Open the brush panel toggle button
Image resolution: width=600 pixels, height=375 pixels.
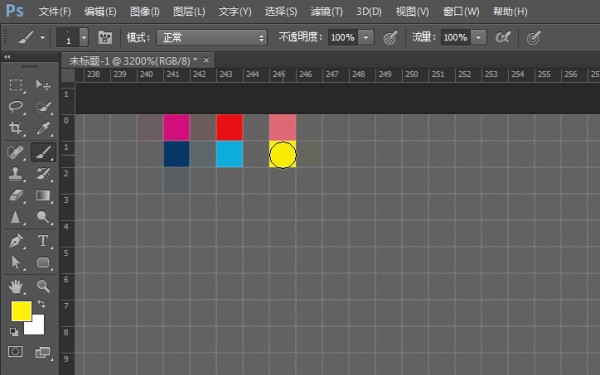[105, 38]
